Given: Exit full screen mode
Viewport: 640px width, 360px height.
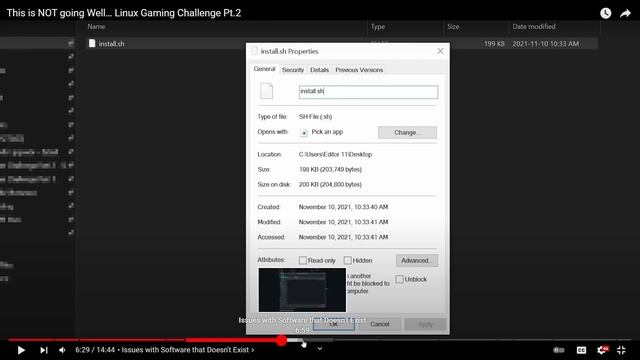Looking at the screenshot, I should click(x=621, y=350).
